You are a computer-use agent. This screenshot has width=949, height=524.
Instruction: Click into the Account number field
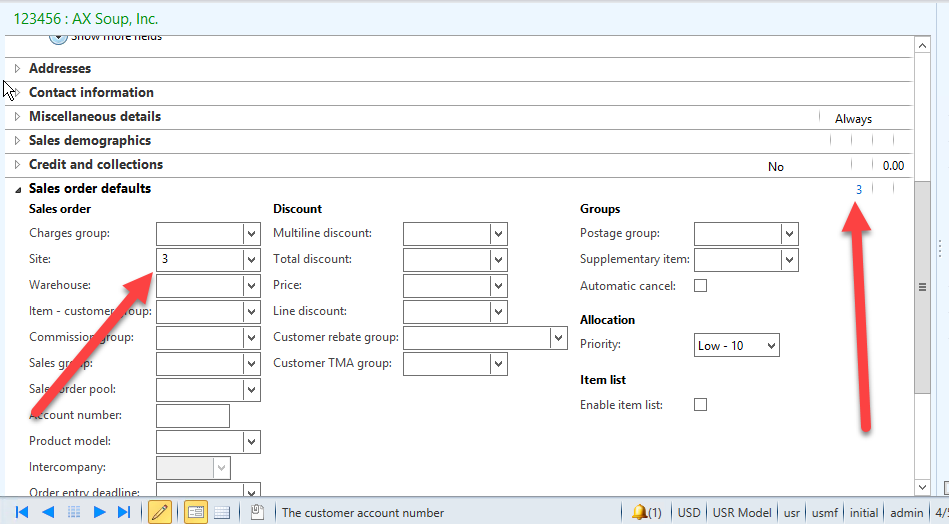tap(193, 416)
